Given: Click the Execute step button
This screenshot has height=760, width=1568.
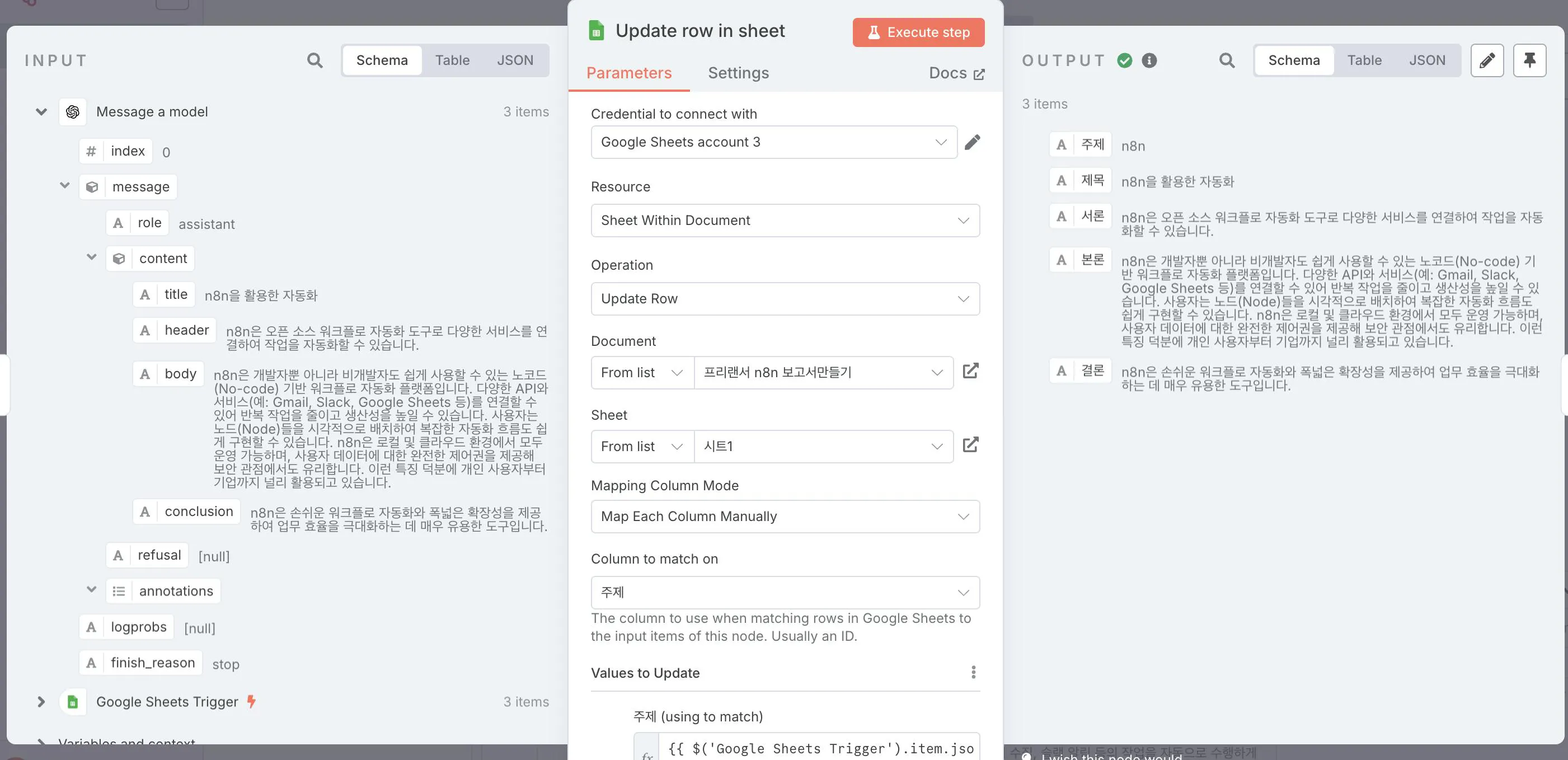Looking at the screenshot, I should tap(918, 32).
